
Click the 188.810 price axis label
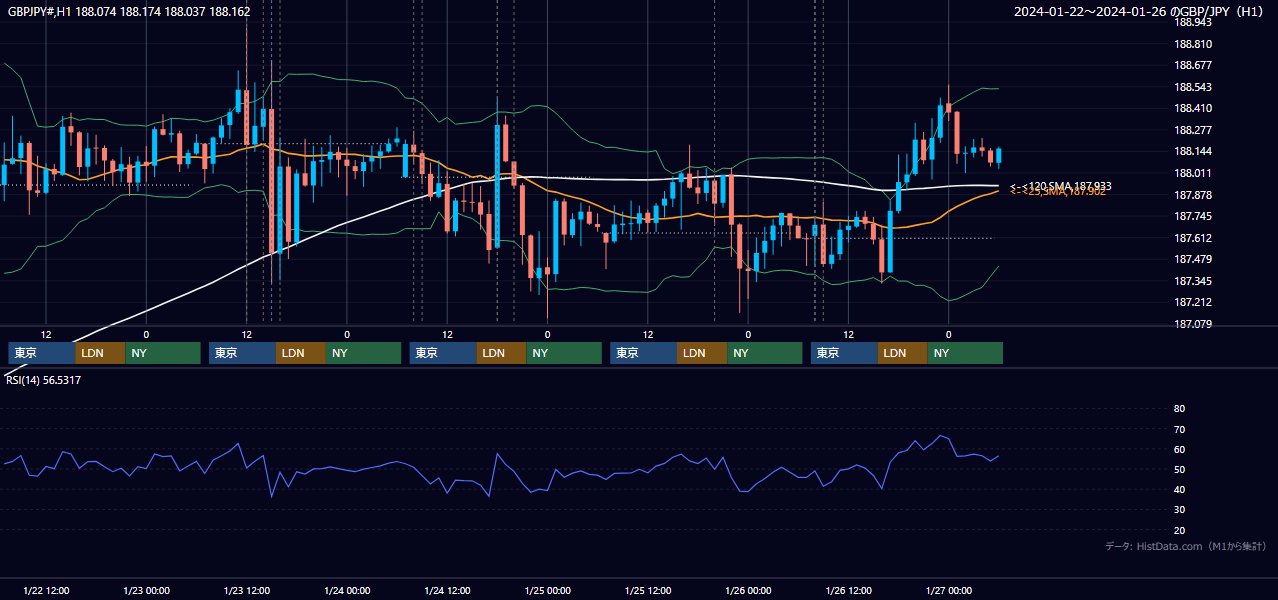1193,44
